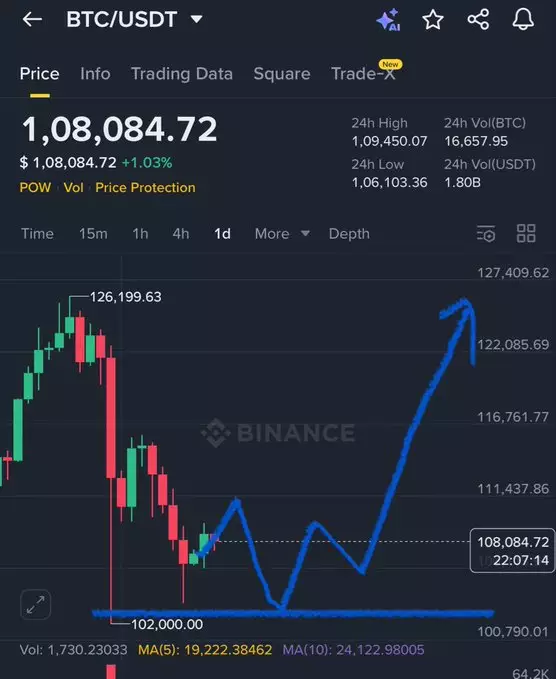Switch to the Square tab
Viewport: 556px width, 679px height.
point(282,74)
